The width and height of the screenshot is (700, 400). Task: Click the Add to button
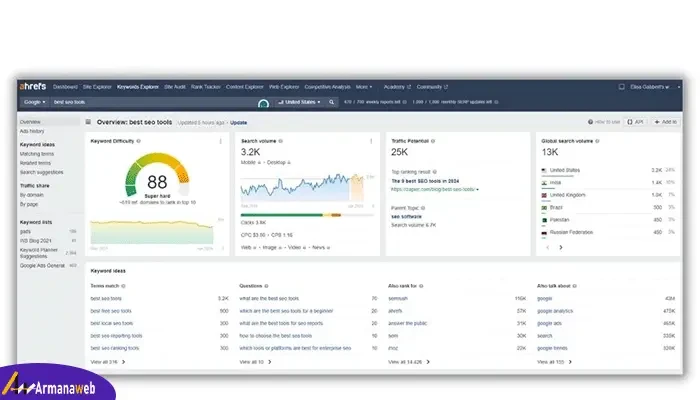point(665,122)
